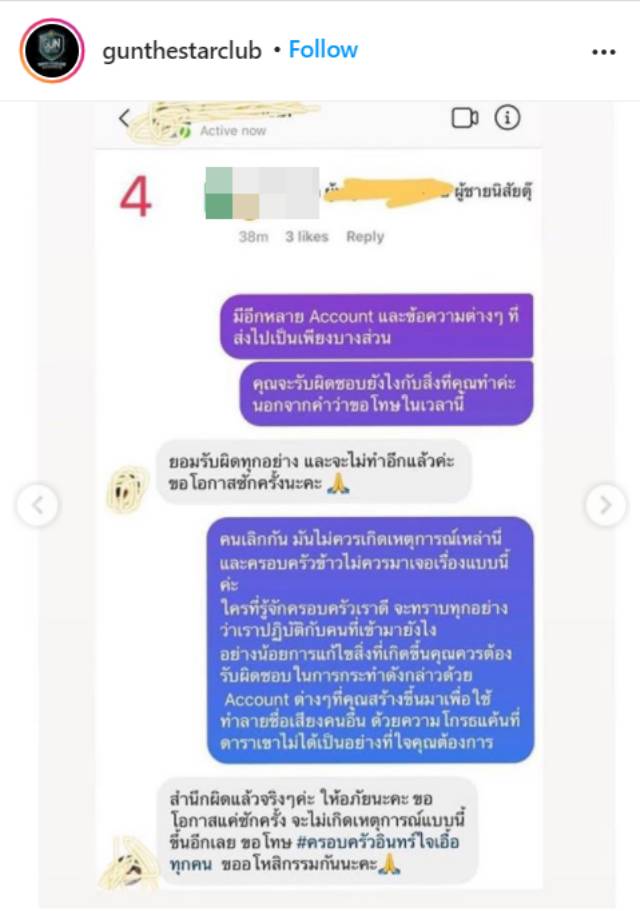Click the scribbled avatar beside the last gray message

129,863
